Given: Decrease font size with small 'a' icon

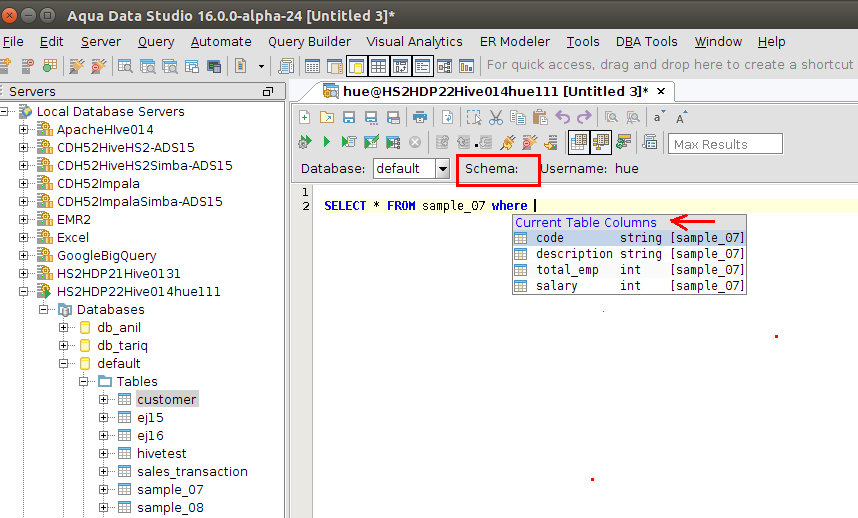Looking at the screenshot, I should (x=658, y=117).
